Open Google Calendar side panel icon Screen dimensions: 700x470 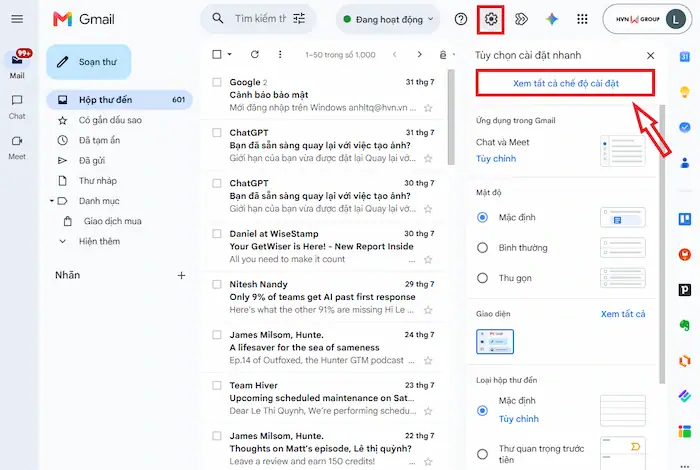(x=684, y=57)
